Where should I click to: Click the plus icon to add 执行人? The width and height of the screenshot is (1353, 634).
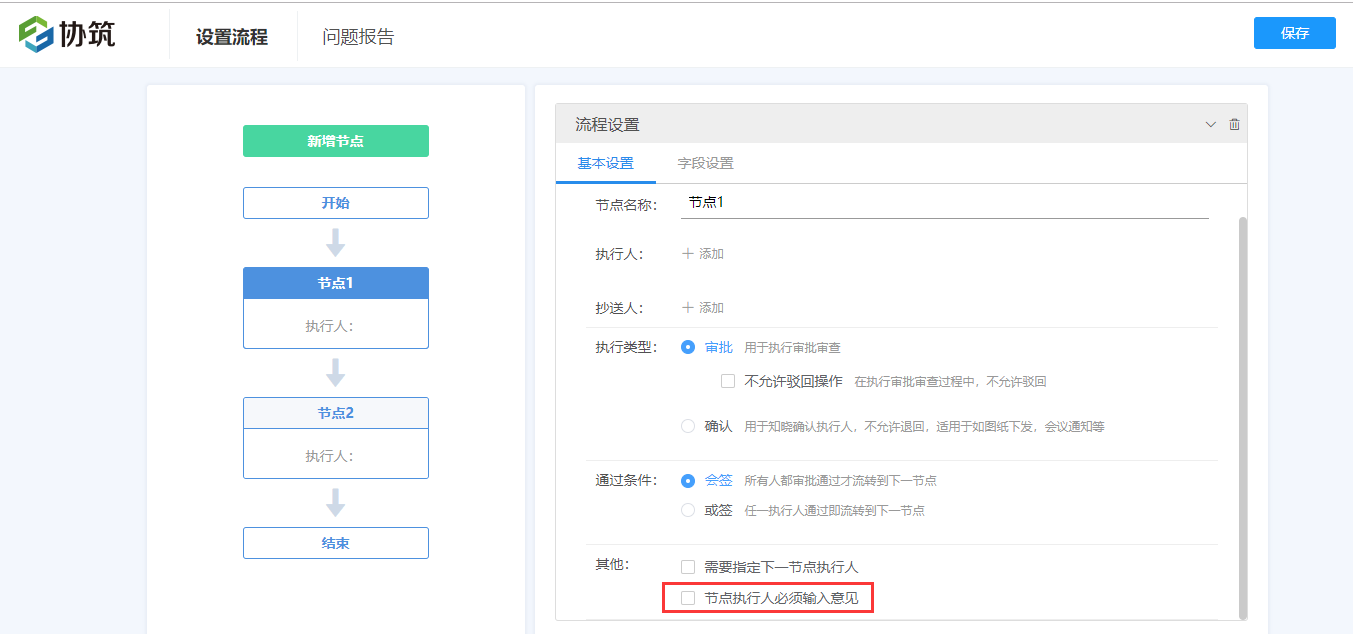click(702, 253)
